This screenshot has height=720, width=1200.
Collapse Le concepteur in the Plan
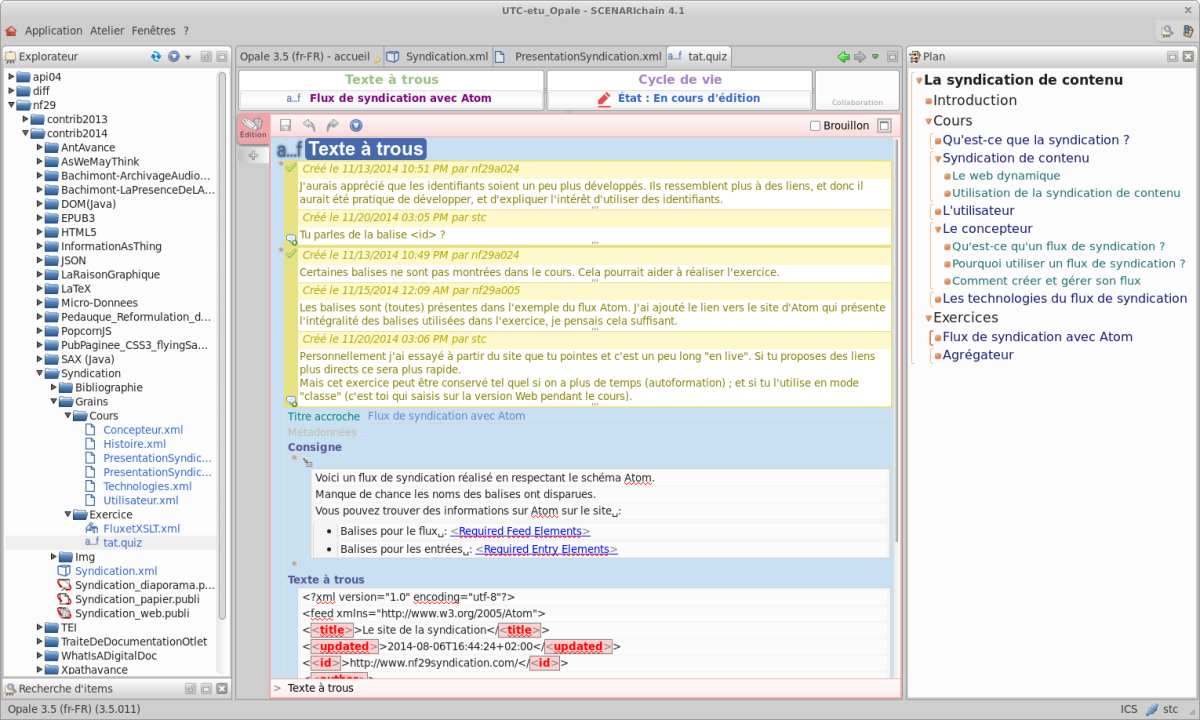pos(938,229)
